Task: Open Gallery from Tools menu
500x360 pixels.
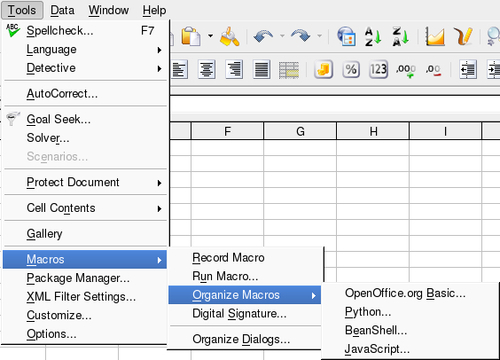Action: click(x=85, y=234)
